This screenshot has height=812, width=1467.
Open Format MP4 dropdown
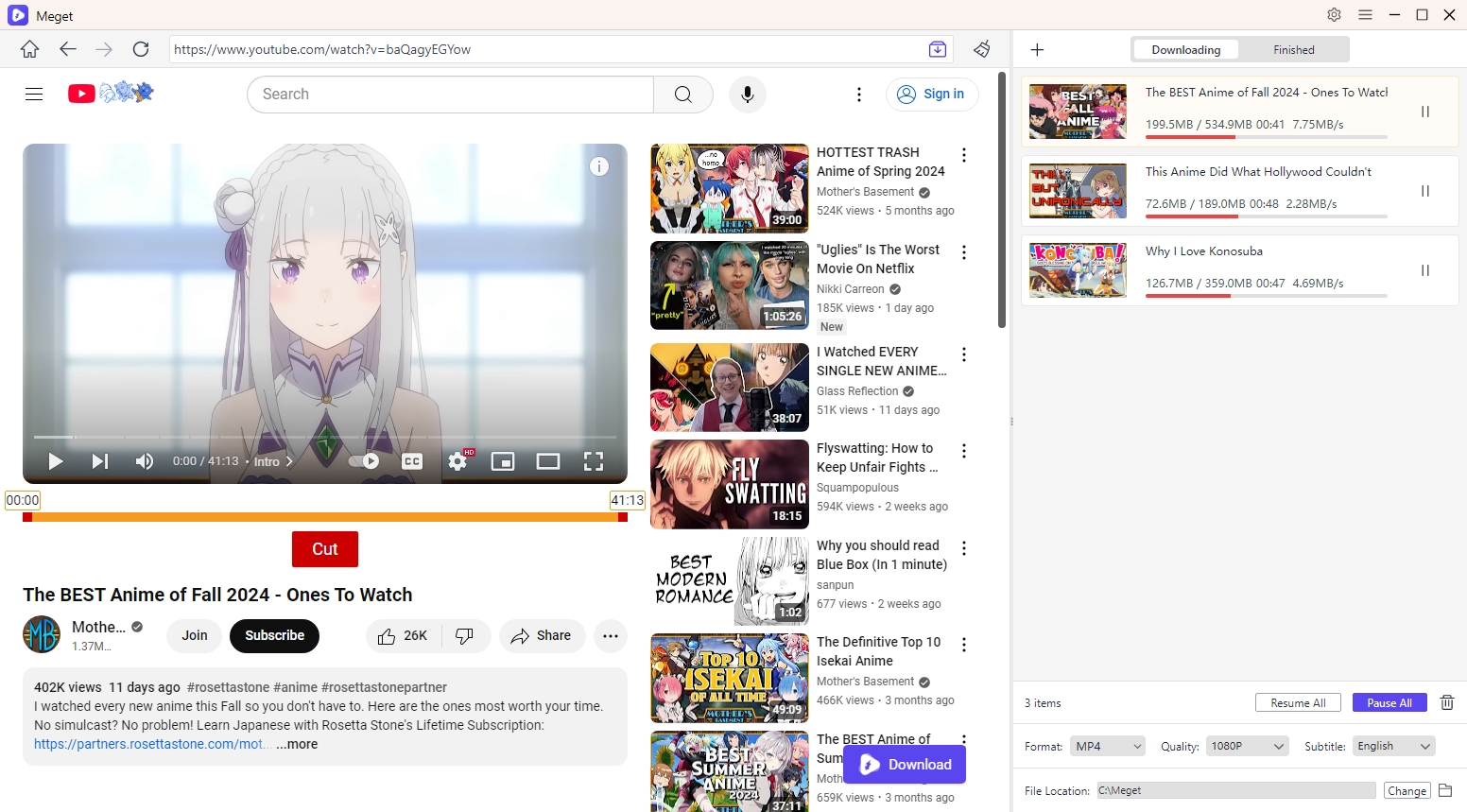pos(1107,746)
